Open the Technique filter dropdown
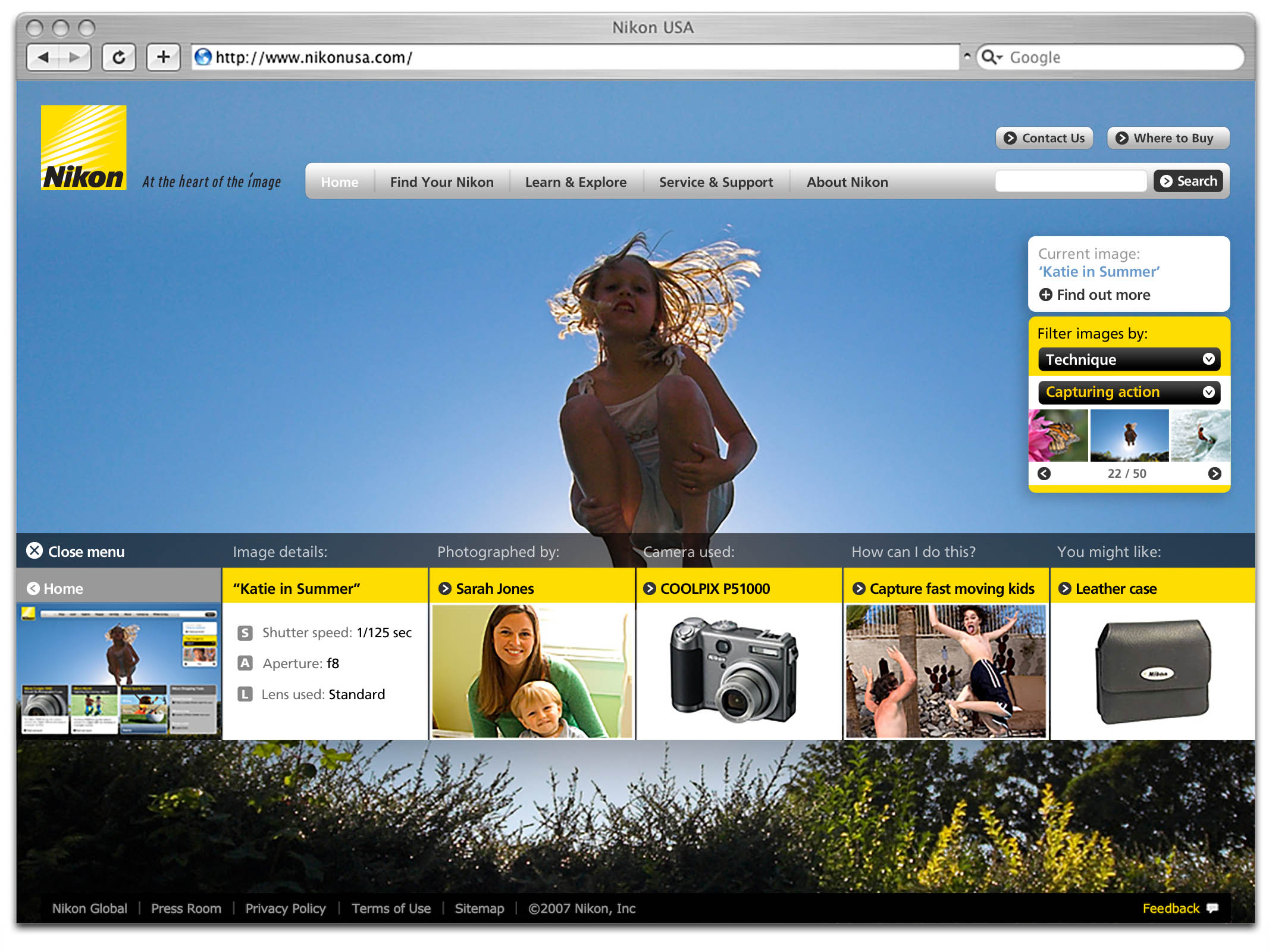The image size is (1269, 952). pyautogui.click(x=1129, y=359)
